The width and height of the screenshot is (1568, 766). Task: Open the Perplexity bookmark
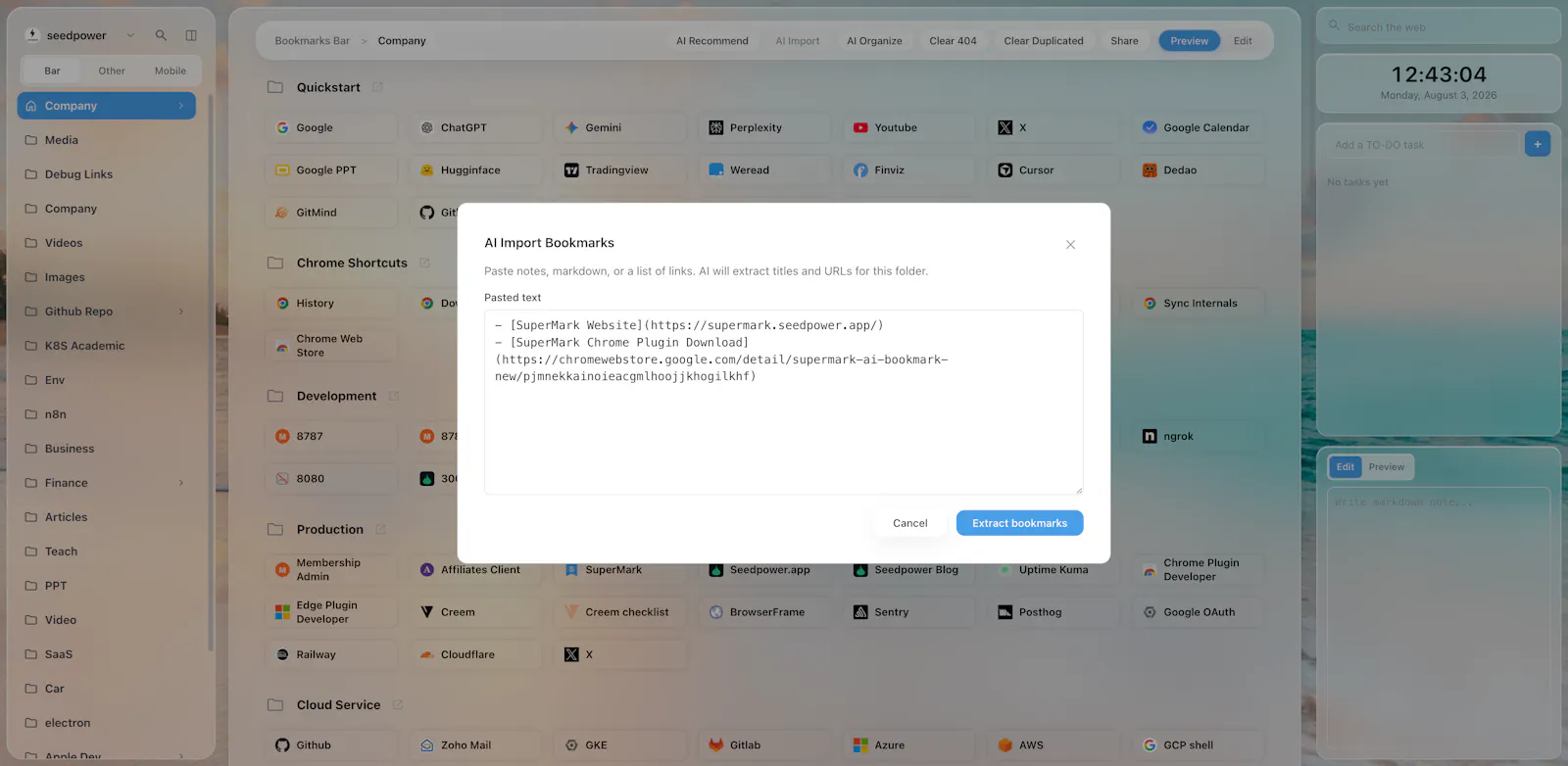tap(764, 127)
